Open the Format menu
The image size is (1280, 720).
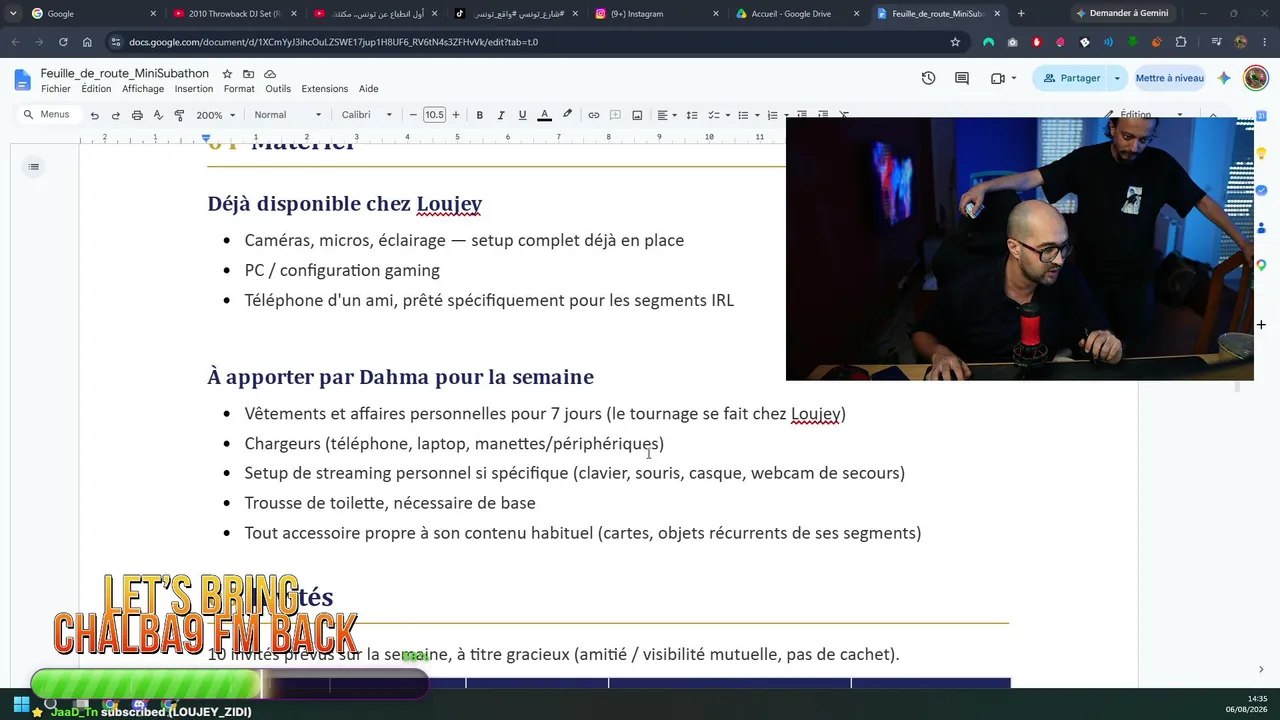click(x=239, y=89)
